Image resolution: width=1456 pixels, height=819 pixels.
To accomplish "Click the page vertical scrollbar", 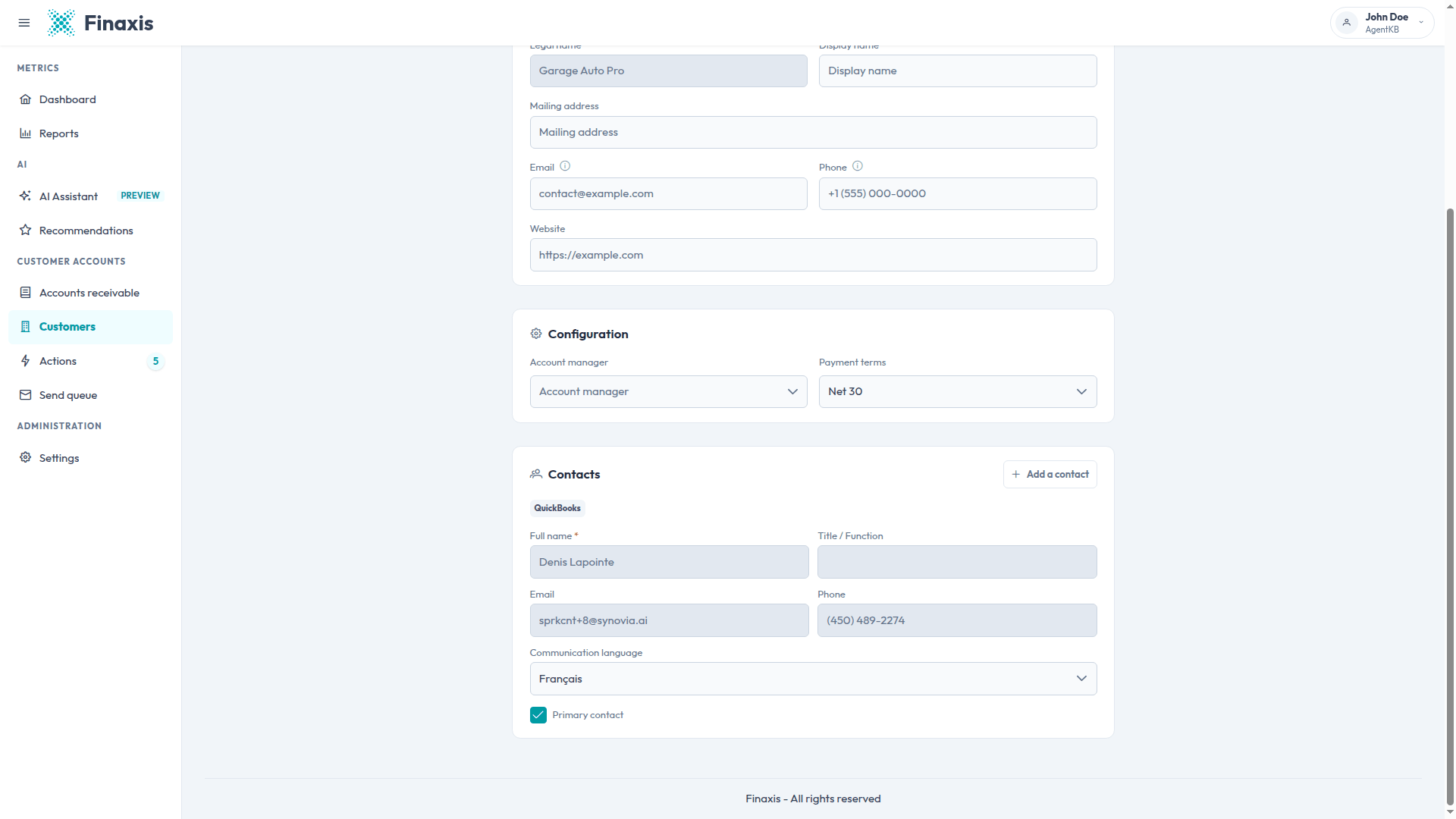I will [1450, 506].
